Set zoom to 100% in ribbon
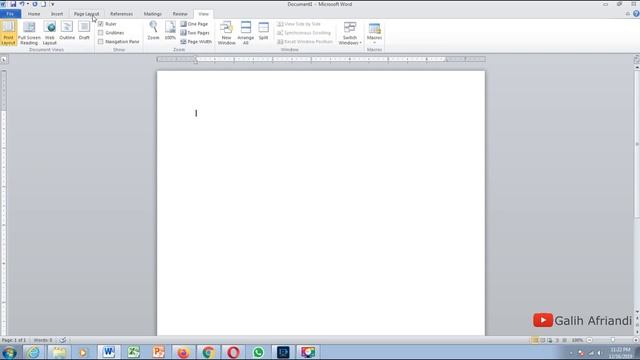The width and height of the screenshot is (640, 360). pyautogui.click(x=170, y=31)
